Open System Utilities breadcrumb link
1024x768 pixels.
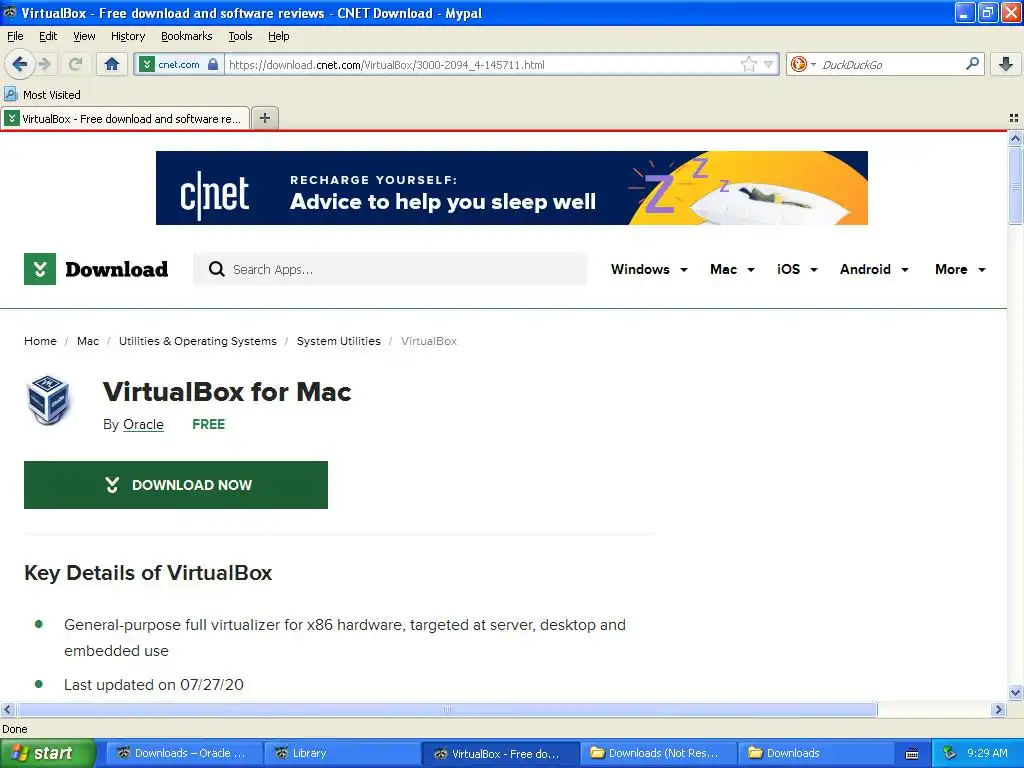(x=338, y=341)
